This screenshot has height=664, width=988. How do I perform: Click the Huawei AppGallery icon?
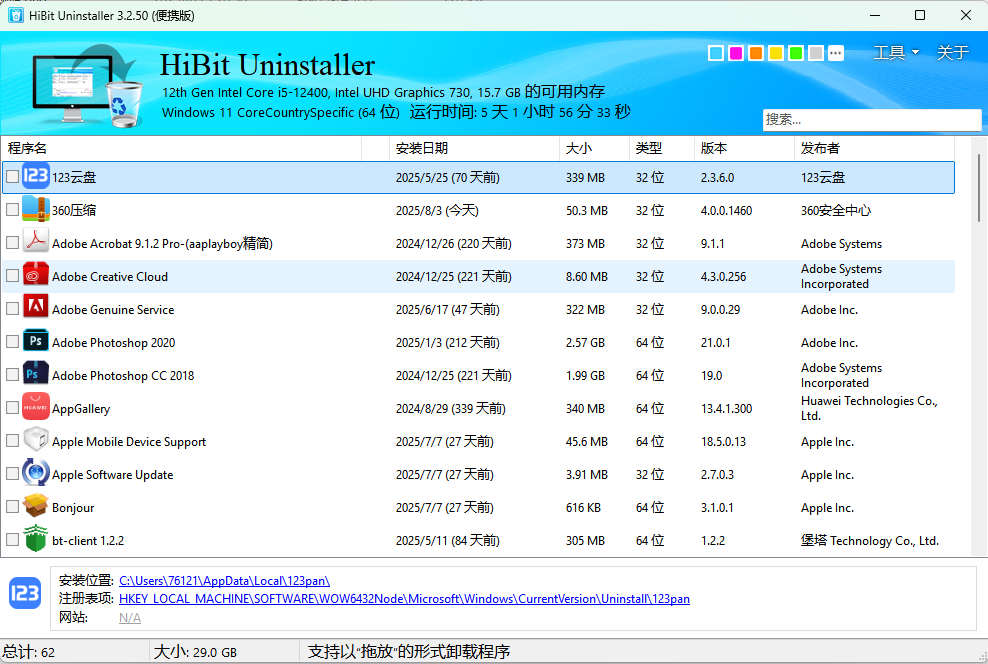[35, 408]
